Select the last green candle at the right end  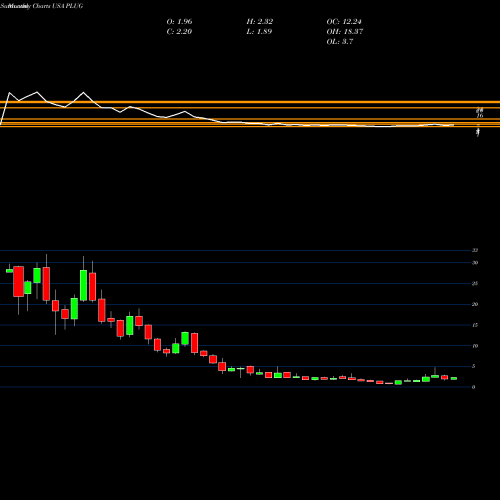pyautogui.click(x=454, y=378)
